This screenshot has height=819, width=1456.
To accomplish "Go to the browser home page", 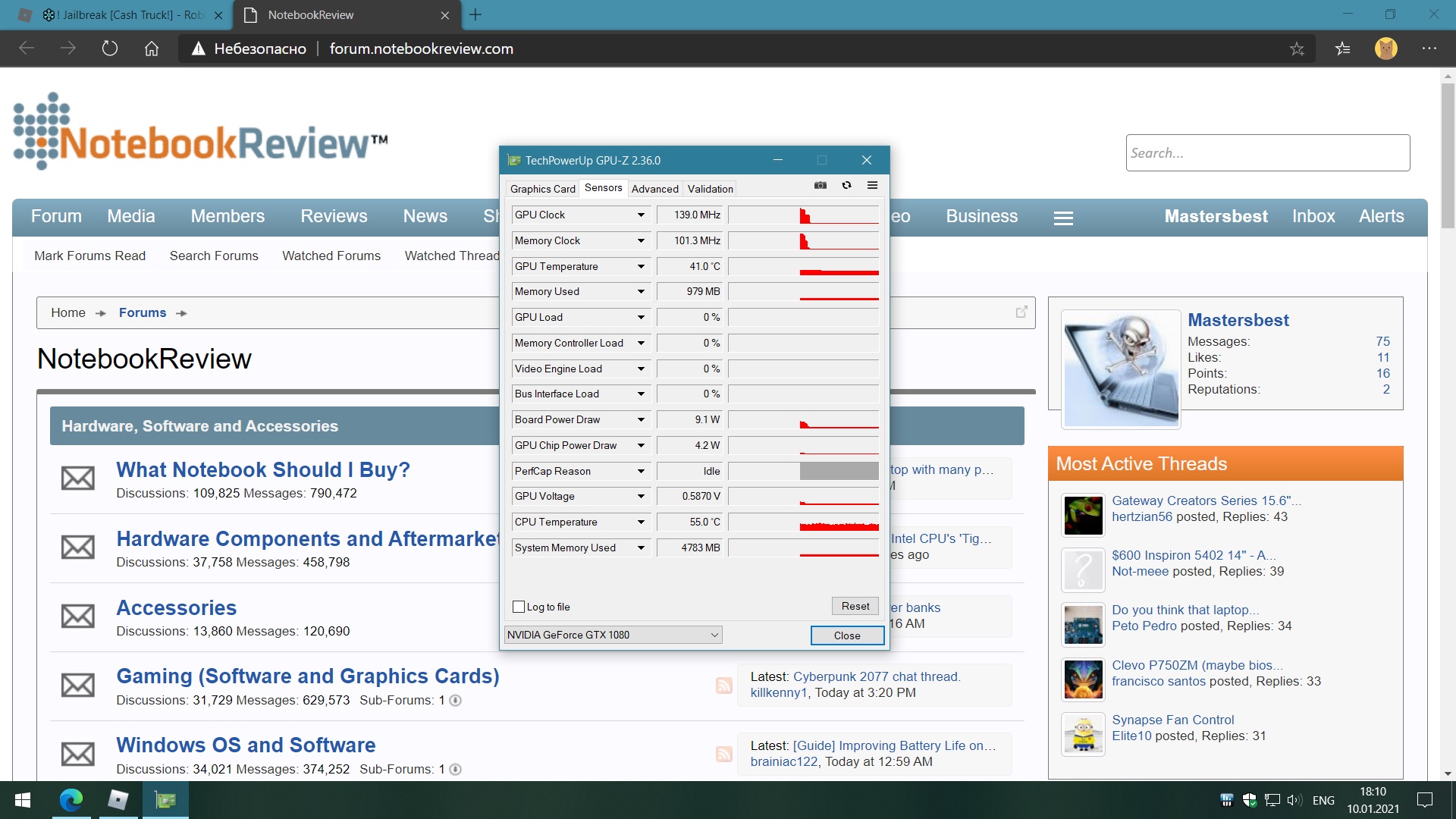I will [x=152, y=49].
